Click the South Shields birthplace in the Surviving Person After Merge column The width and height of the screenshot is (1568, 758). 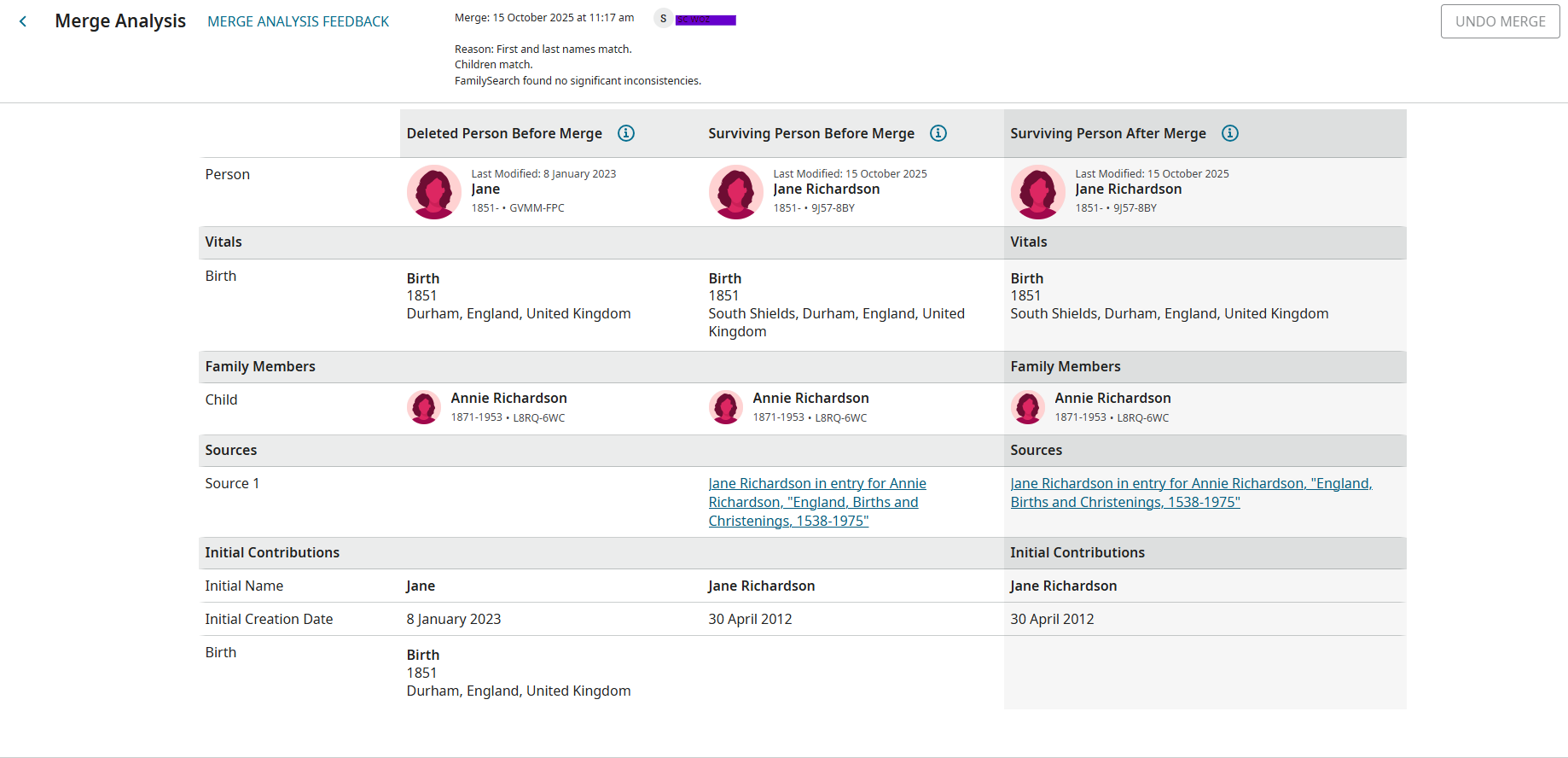coord(1170,314)
